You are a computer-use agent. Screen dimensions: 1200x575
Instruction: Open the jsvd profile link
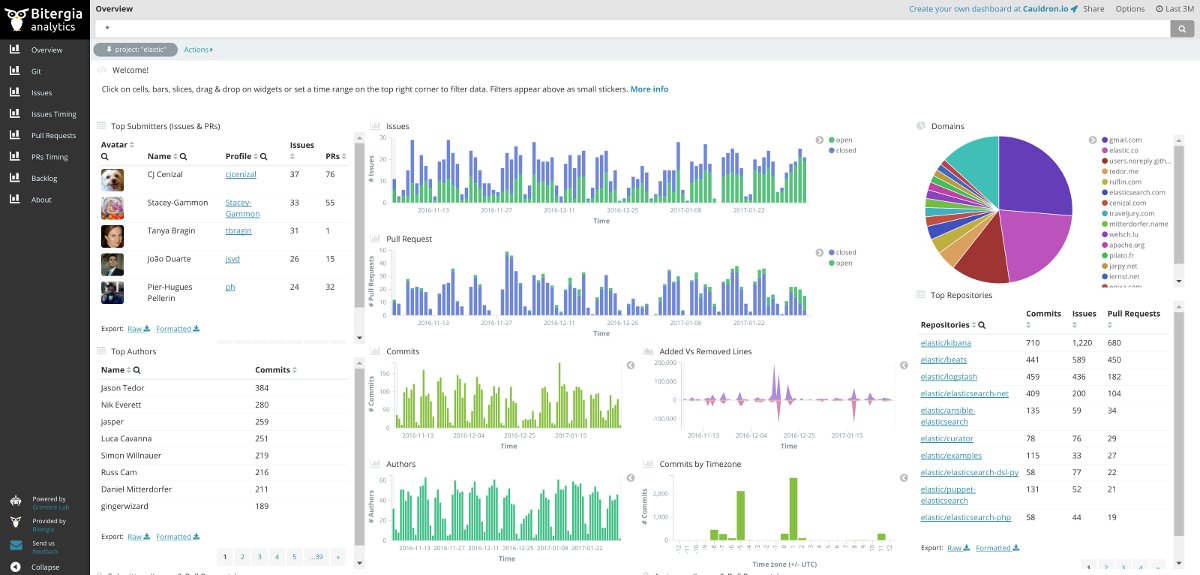pos(232,259)
